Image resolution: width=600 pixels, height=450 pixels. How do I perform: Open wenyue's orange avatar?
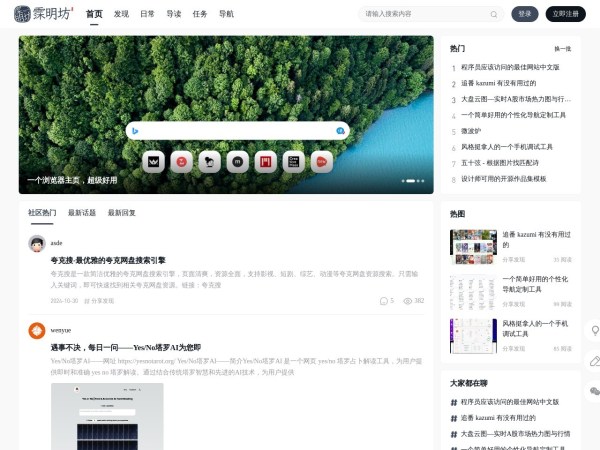37,330
